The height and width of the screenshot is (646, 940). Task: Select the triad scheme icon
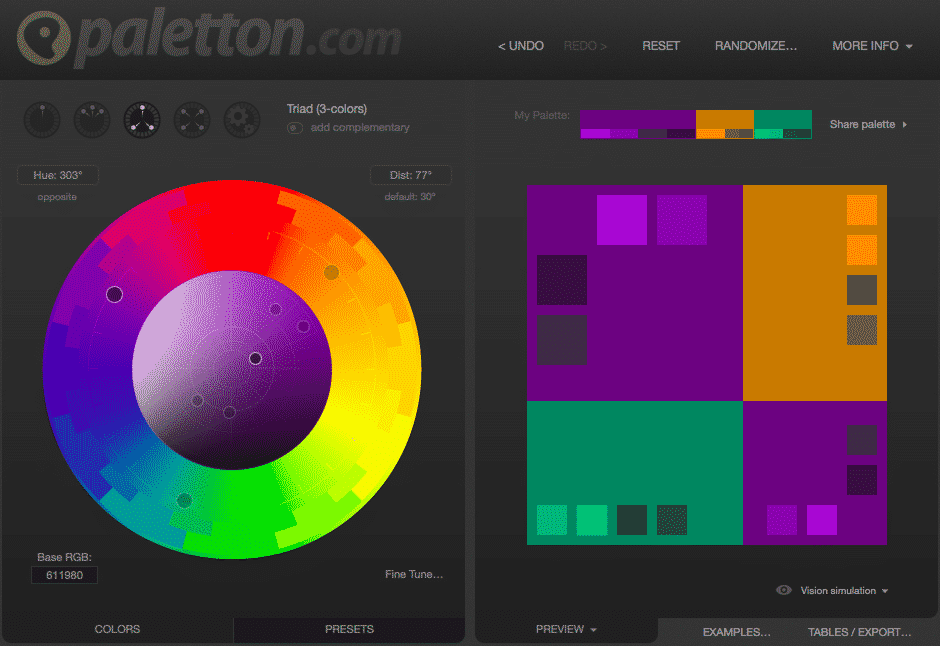[141, 119]
